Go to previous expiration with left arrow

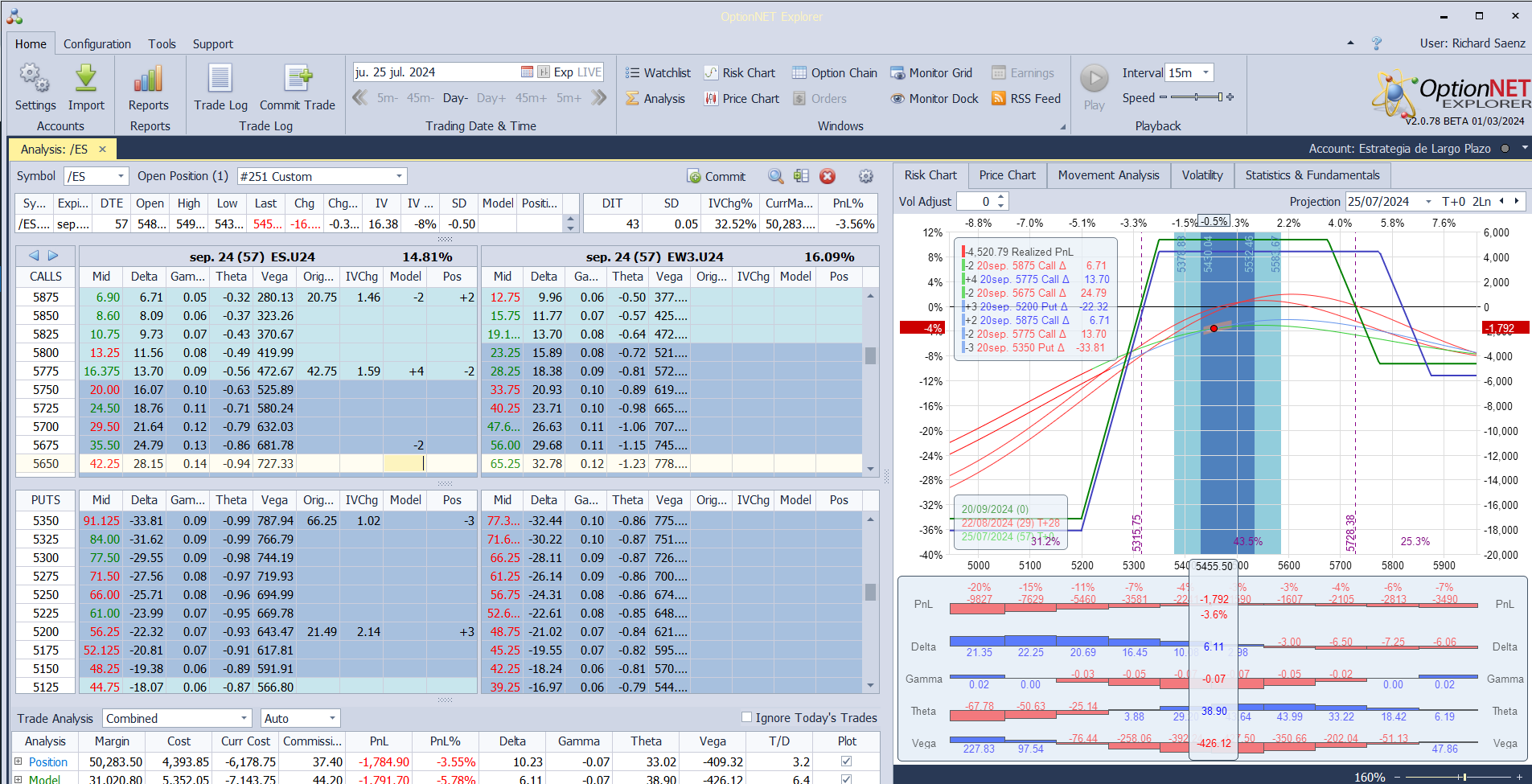coord(34,256)
